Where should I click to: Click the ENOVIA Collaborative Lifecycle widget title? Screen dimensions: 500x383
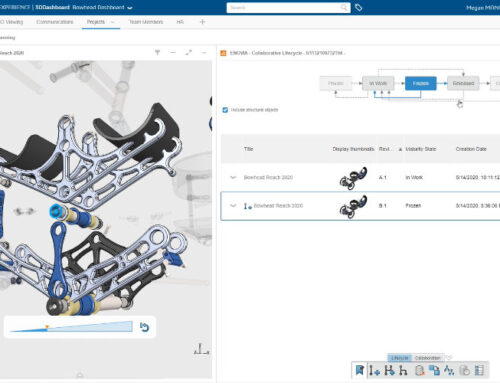(287, 53)
